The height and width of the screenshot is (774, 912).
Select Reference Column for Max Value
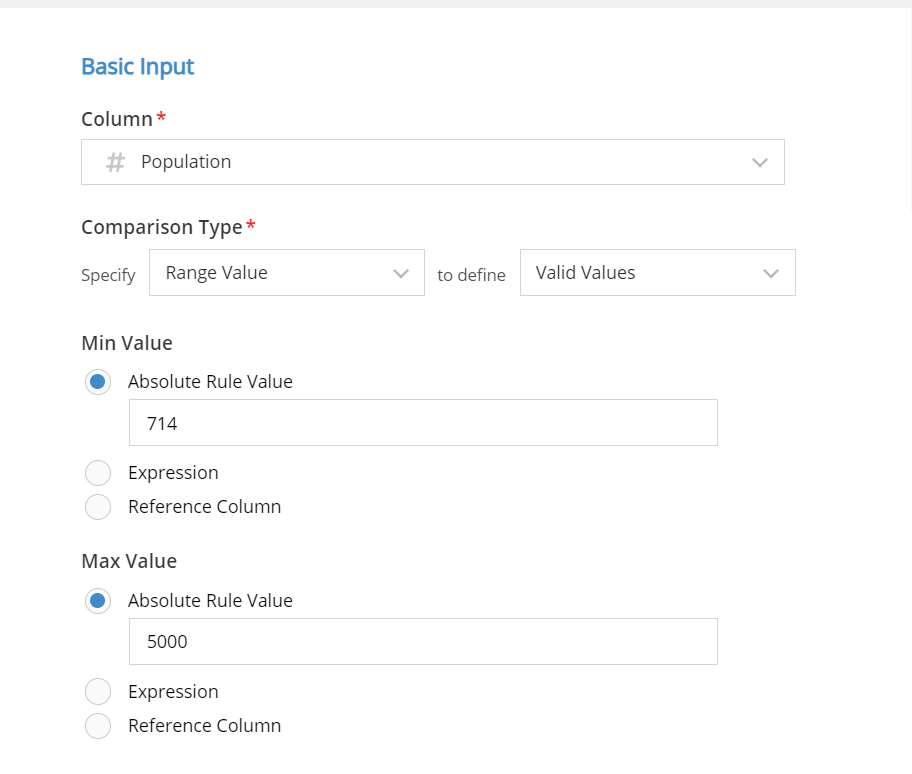[98, 726]
